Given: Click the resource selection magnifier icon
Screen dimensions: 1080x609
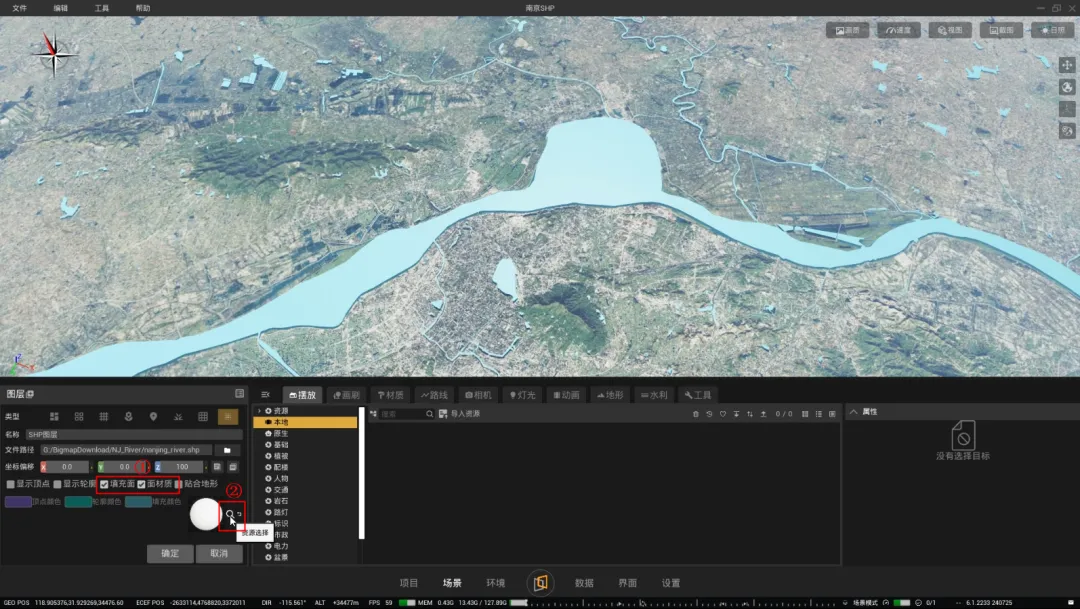Looking at the screenshot, I should click(x=230, y=514).
